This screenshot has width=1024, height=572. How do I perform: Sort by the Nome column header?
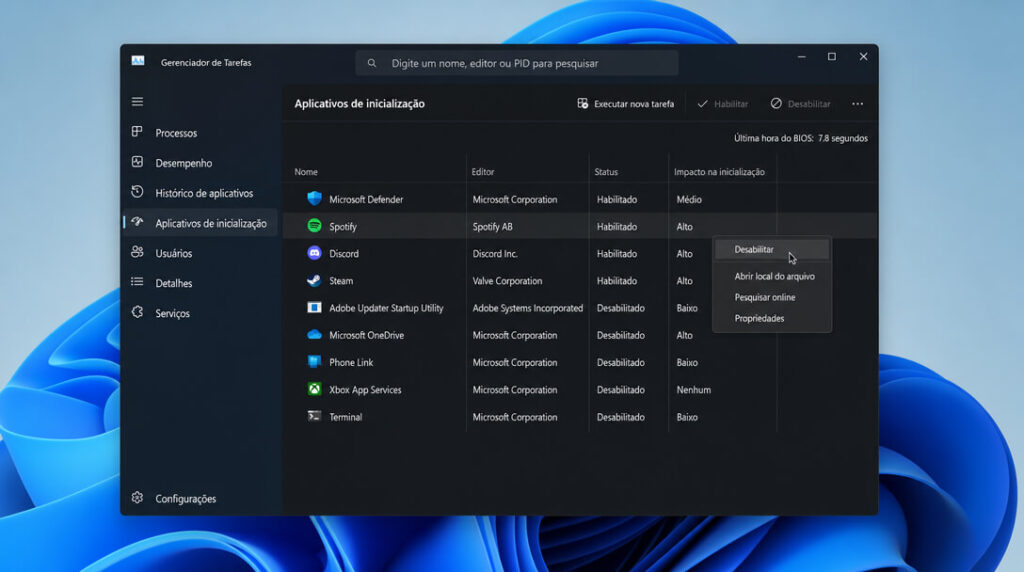click(306, 172)
